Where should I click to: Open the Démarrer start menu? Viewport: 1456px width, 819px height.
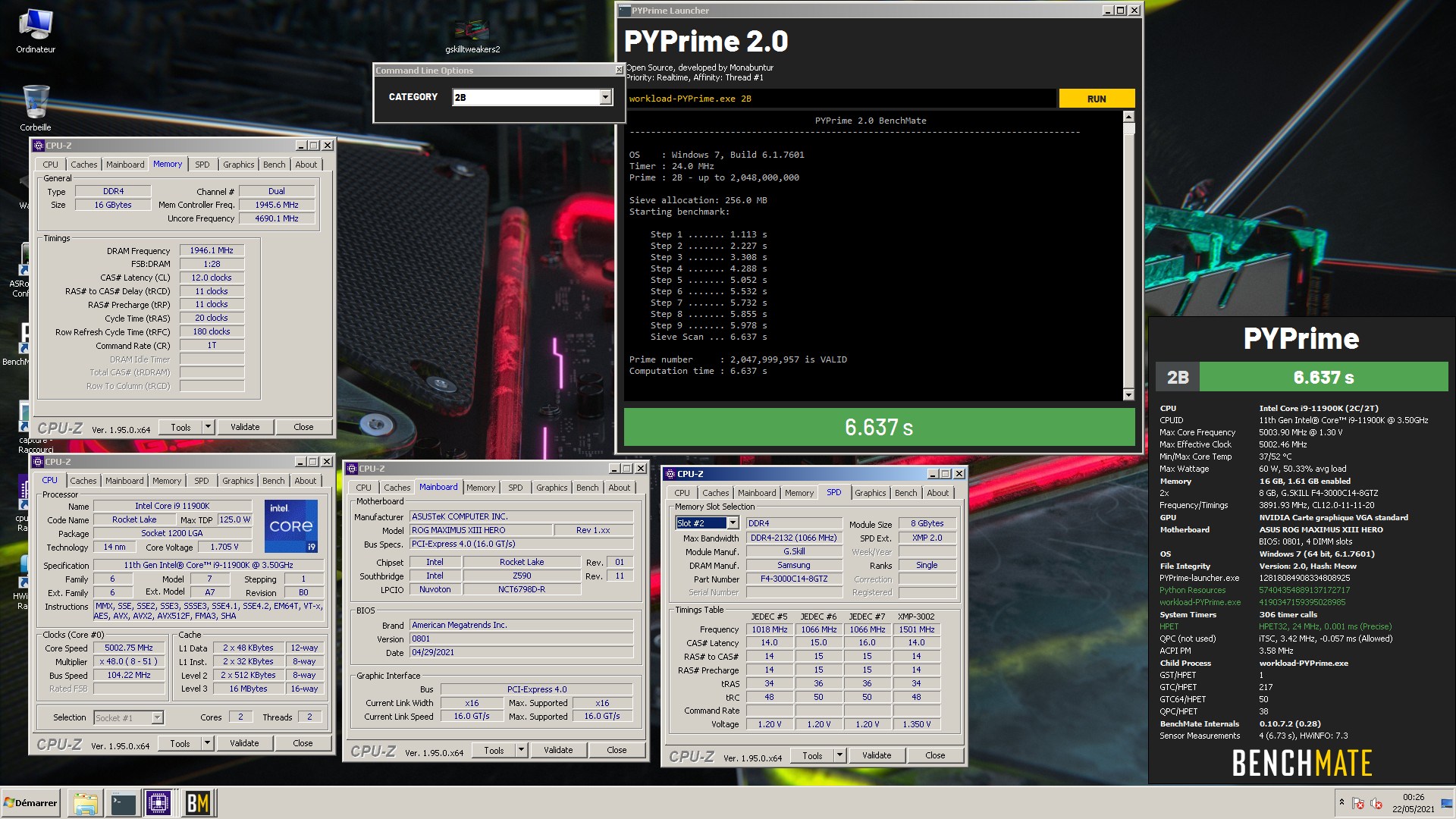pyautogui.click(x=30, y=803)
